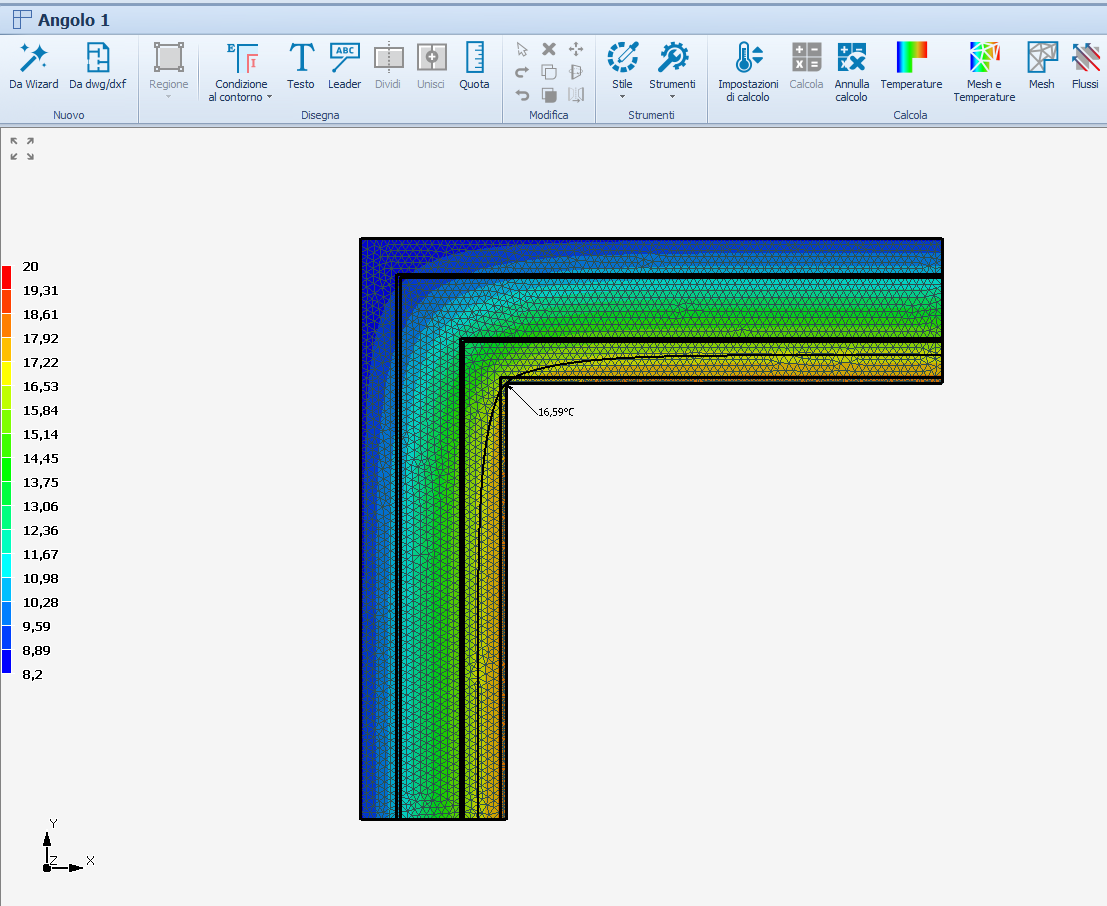This screenshot has height=906, width=1107.
Task: Click the fit-to-view expand arrows icon
Action: coord(22,149)
